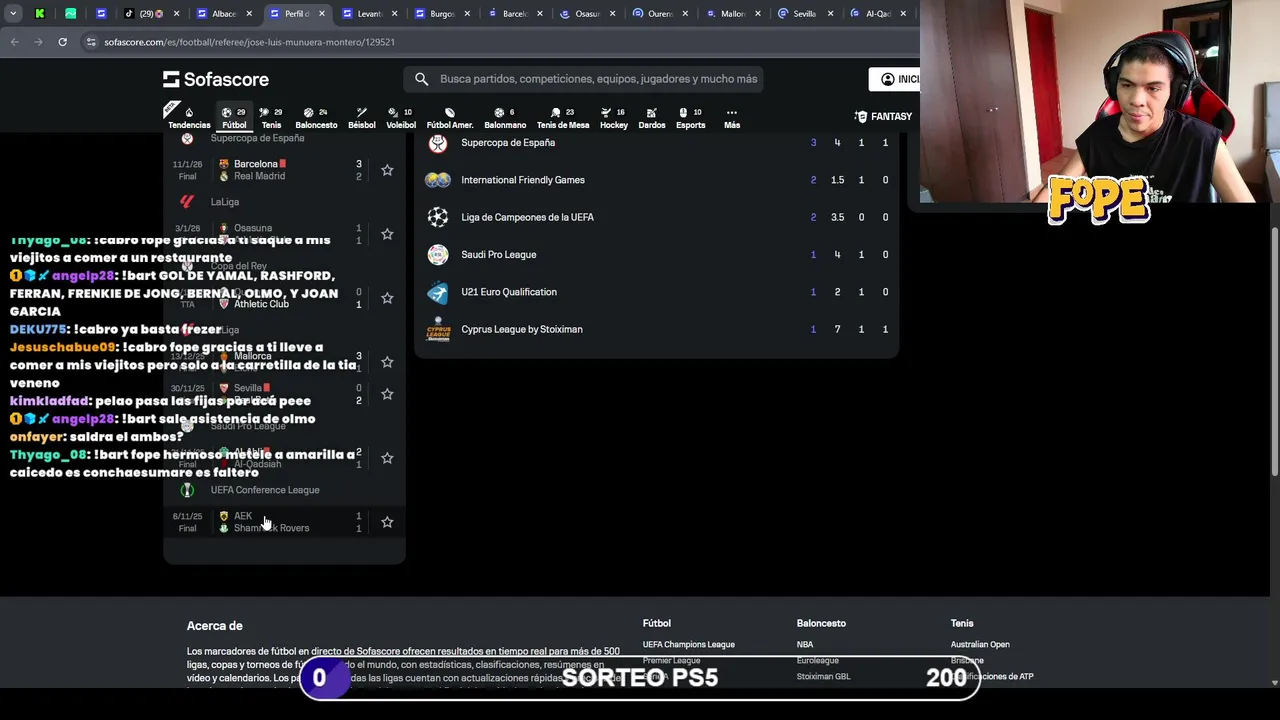Favorite the Osasuna match star
Screen dimensions: 1280x720
click(387, 234)
